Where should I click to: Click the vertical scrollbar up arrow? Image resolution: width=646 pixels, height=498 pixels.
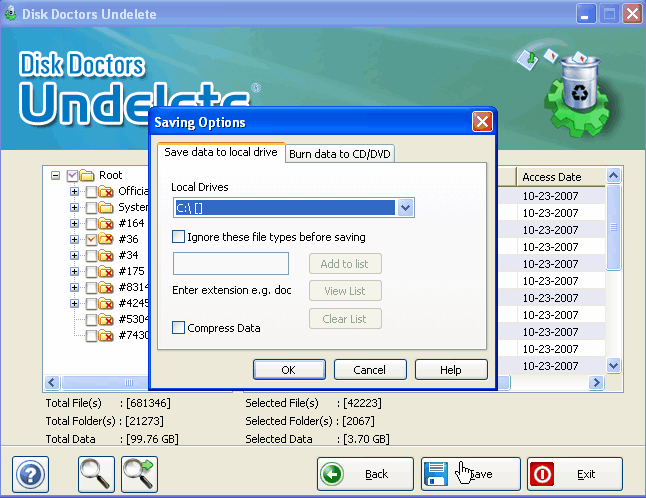[613, 176]
